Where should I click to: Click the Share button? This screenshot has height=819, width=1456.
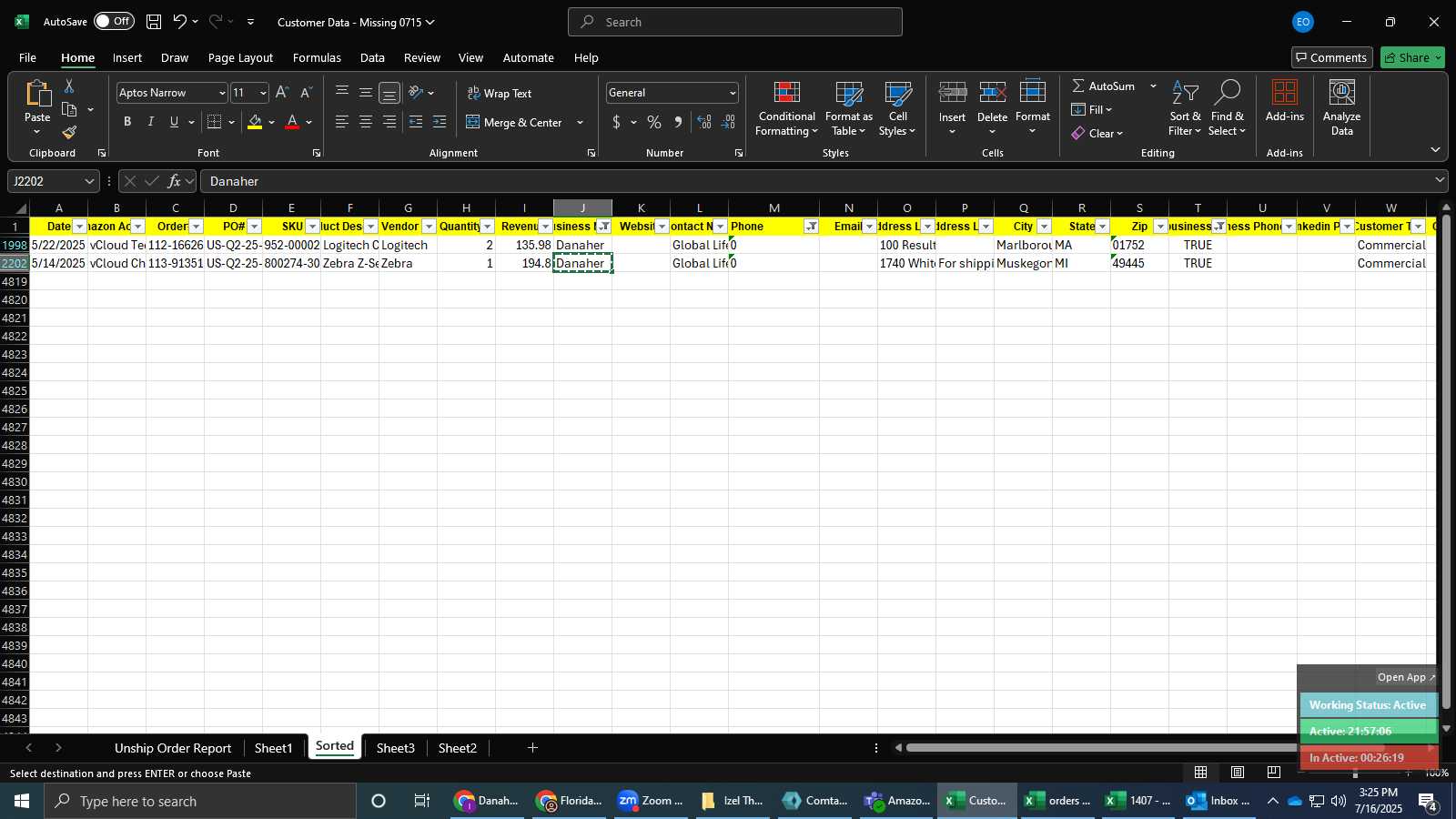(1412, 57)
